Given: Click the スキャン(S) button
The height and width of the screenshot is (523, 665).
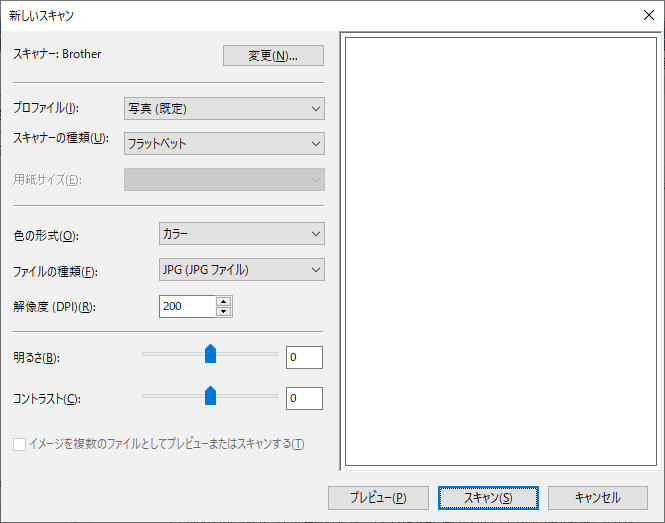Looking at the screenshot, I should point(488,498).
